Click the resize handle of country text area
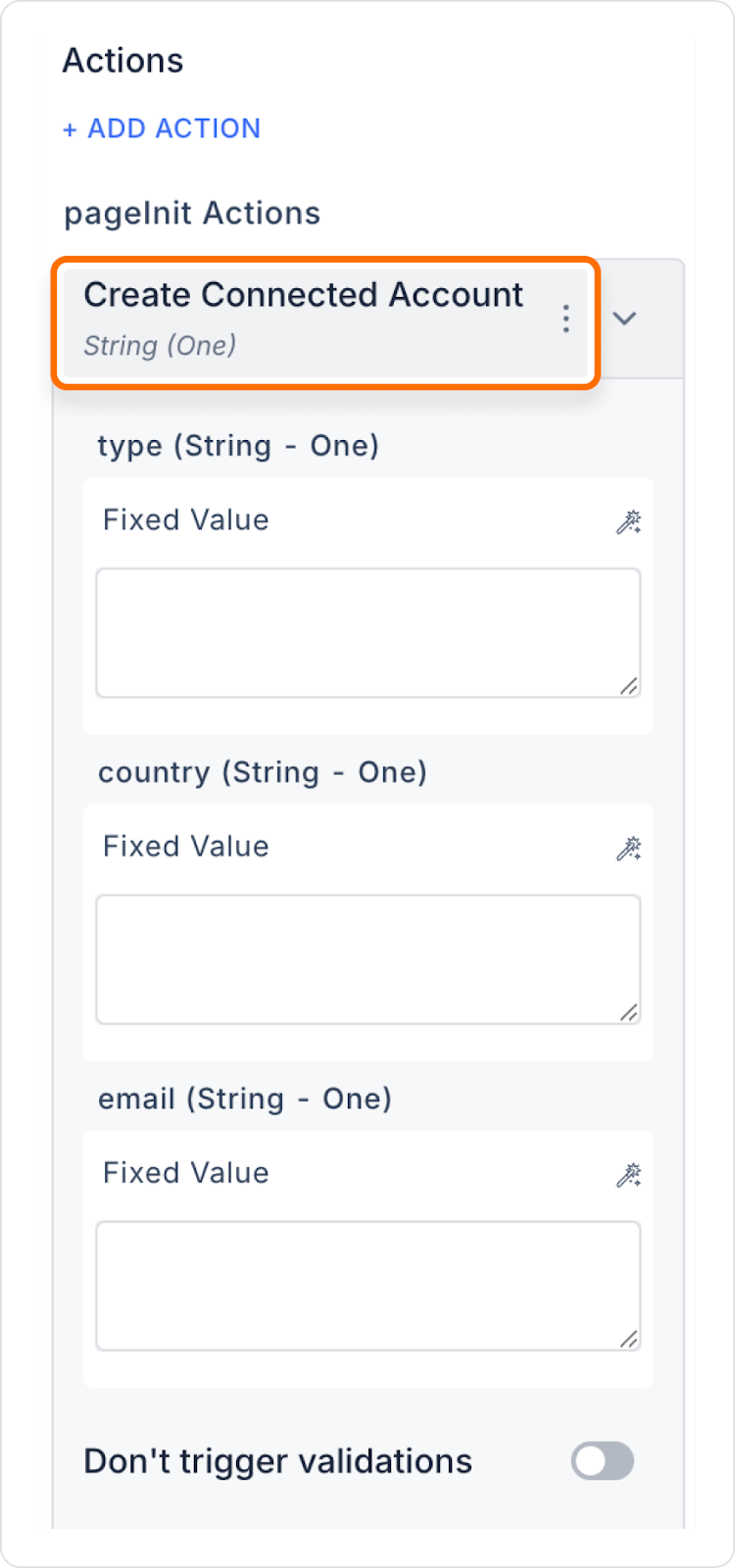 629,1012
